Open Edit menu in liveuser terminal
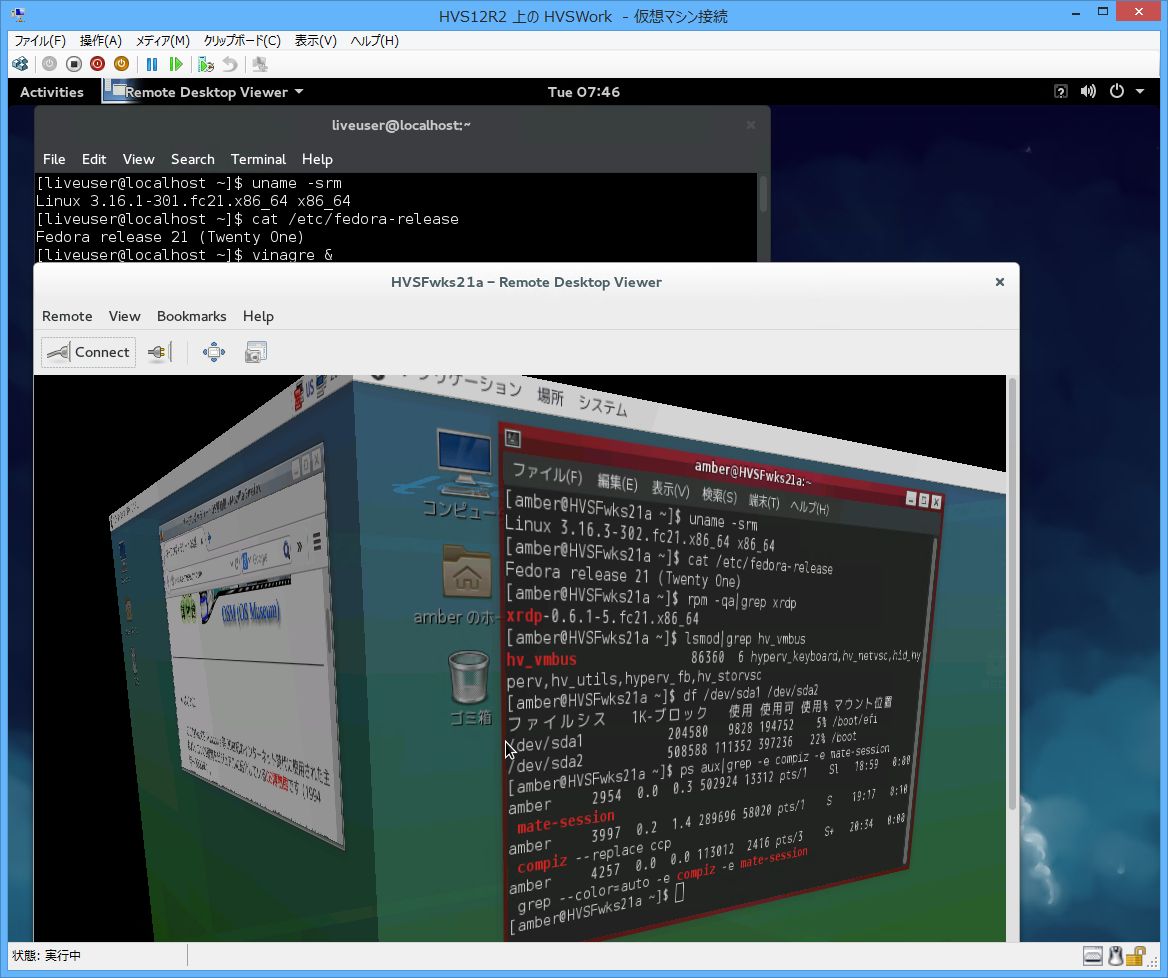The image size is (1168, 978). point(94,159)
